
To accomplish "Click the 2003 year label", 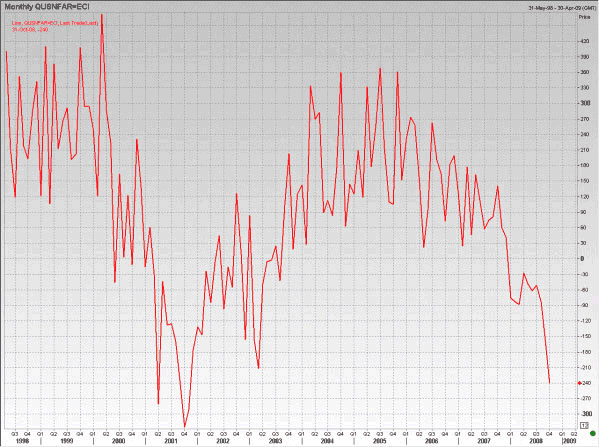I will (275, 441).
